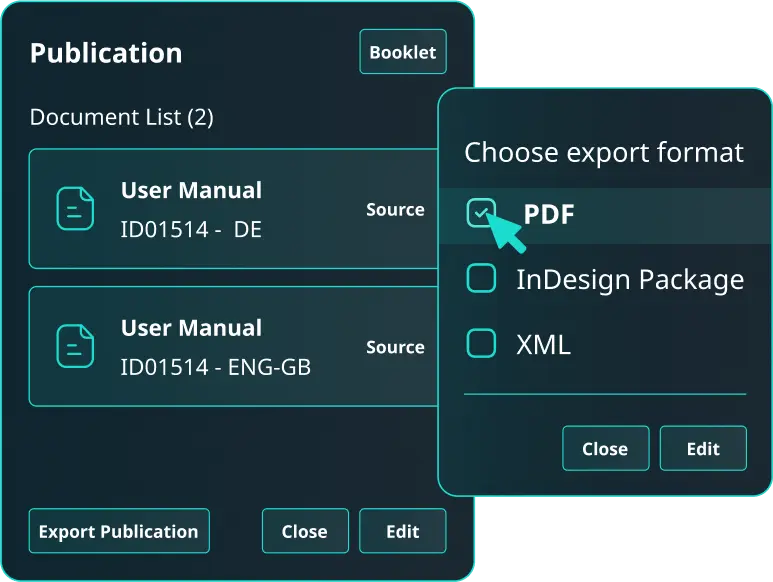Click Edit in the export format dialog
This screenshot has width=773, height=582.
[703, 448]
